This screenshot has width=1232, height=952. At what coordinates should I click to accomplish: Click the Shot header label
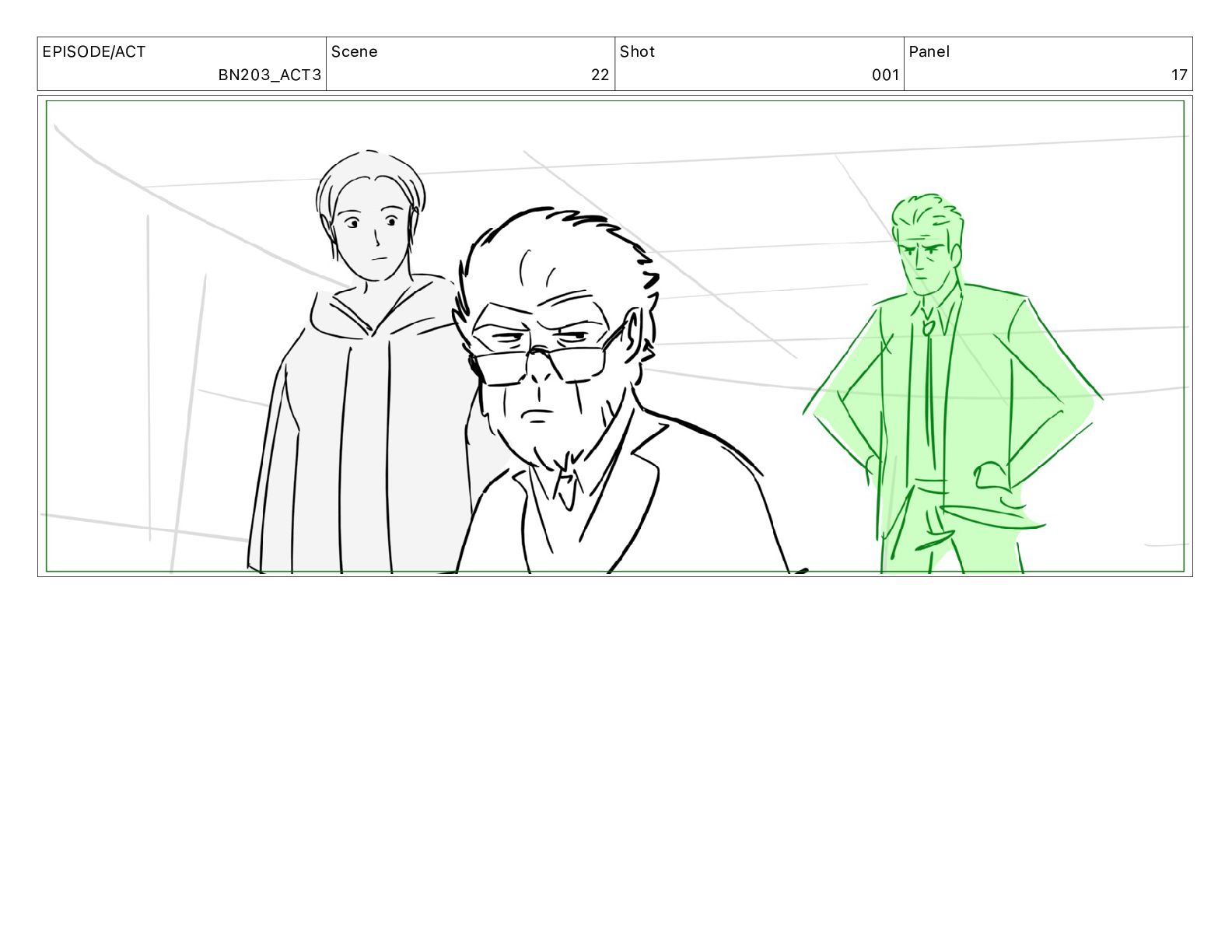637,52
